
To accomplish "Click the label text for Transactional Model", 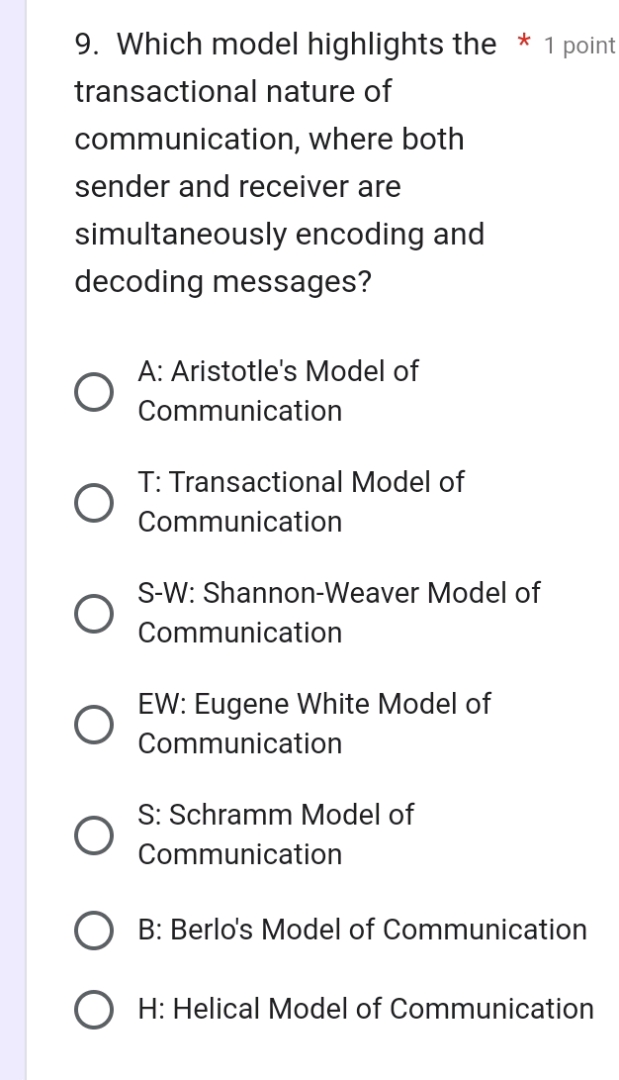I will pos(300,503).
